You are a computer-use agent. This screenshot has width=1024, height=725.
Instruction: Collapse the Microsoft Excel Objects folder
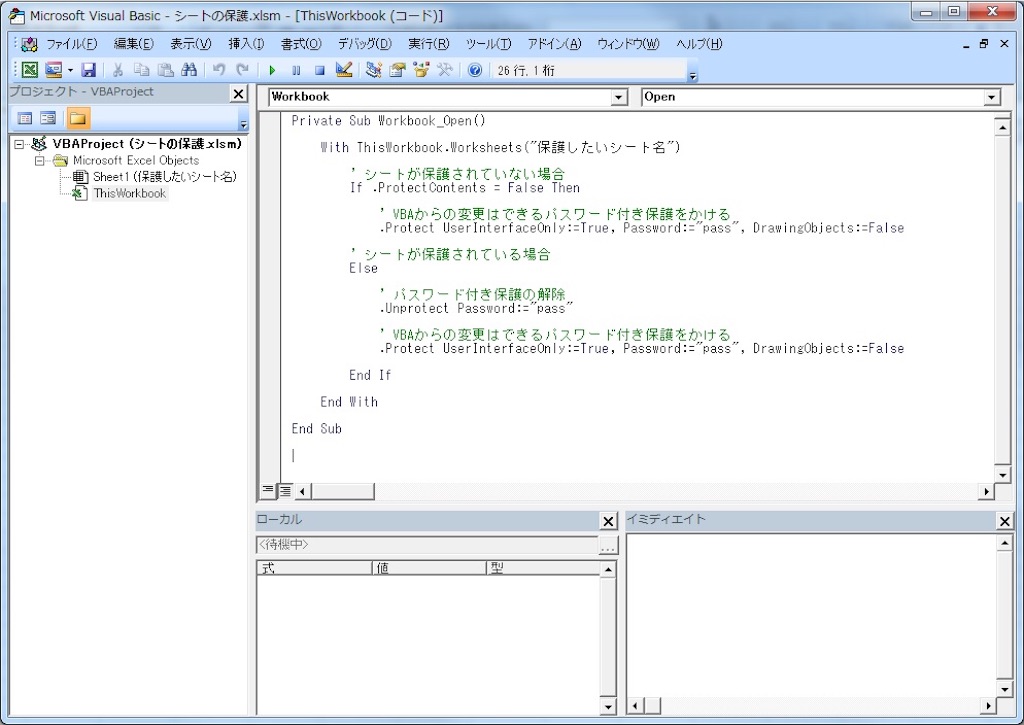pyautogui.click(x=39, y=160)
